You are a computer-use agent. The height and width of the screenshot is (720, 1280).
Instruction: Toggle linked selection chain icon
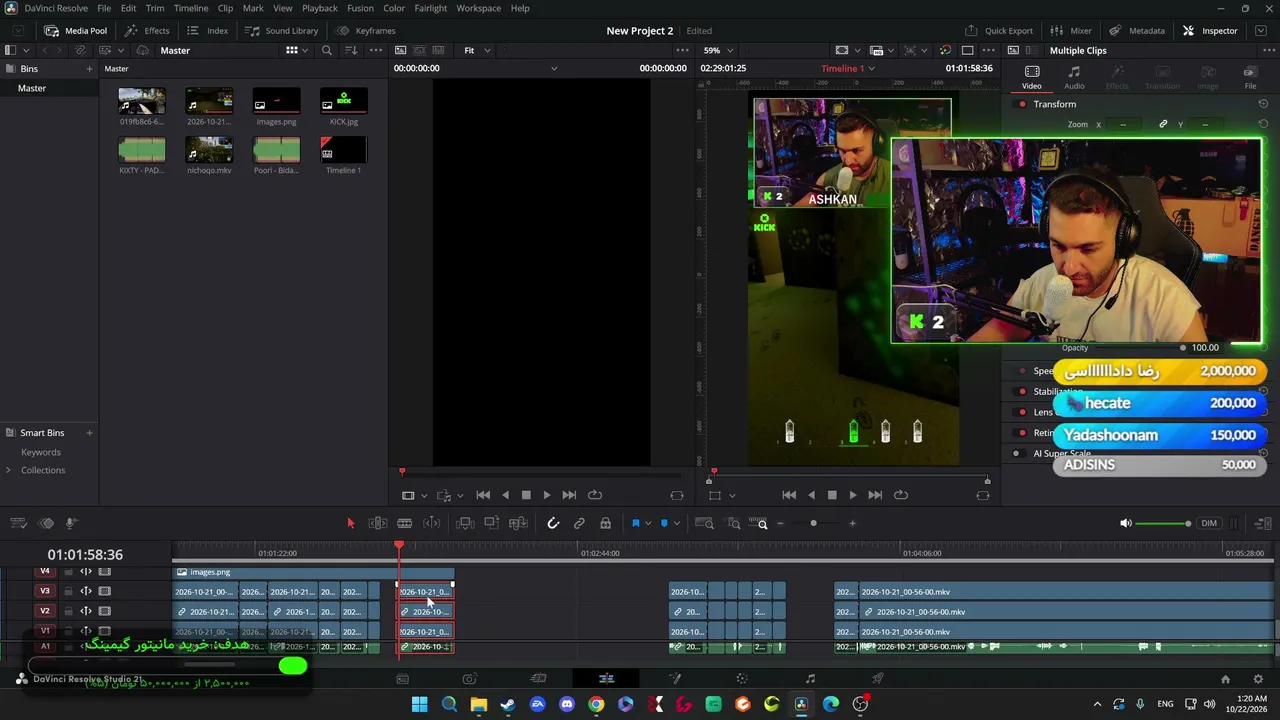pyautogui.click(x=579, y=523)
